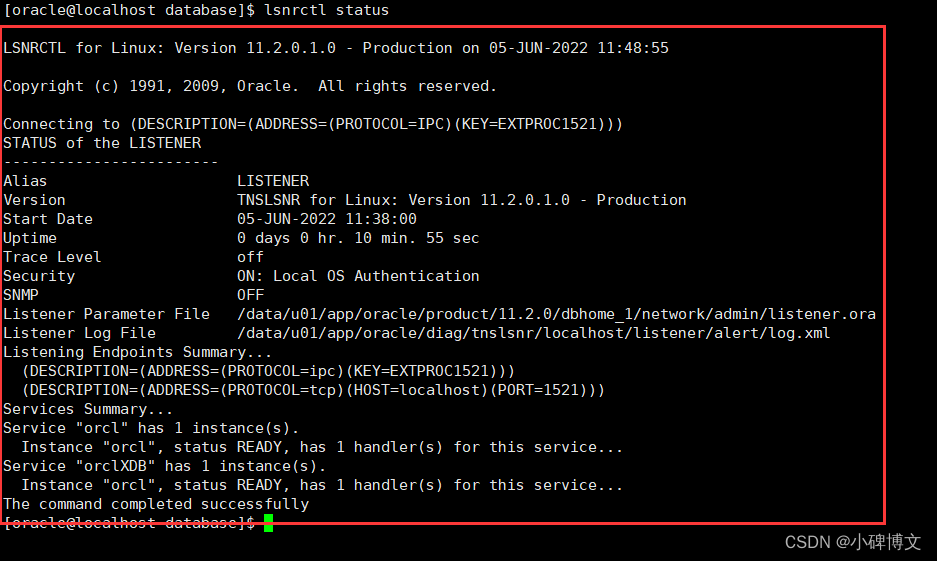937x561 pixels.
Task: Click the 'LSNRCTL for Linux: Version 11.2.0.1.0' line
Action: click(336, 48)
